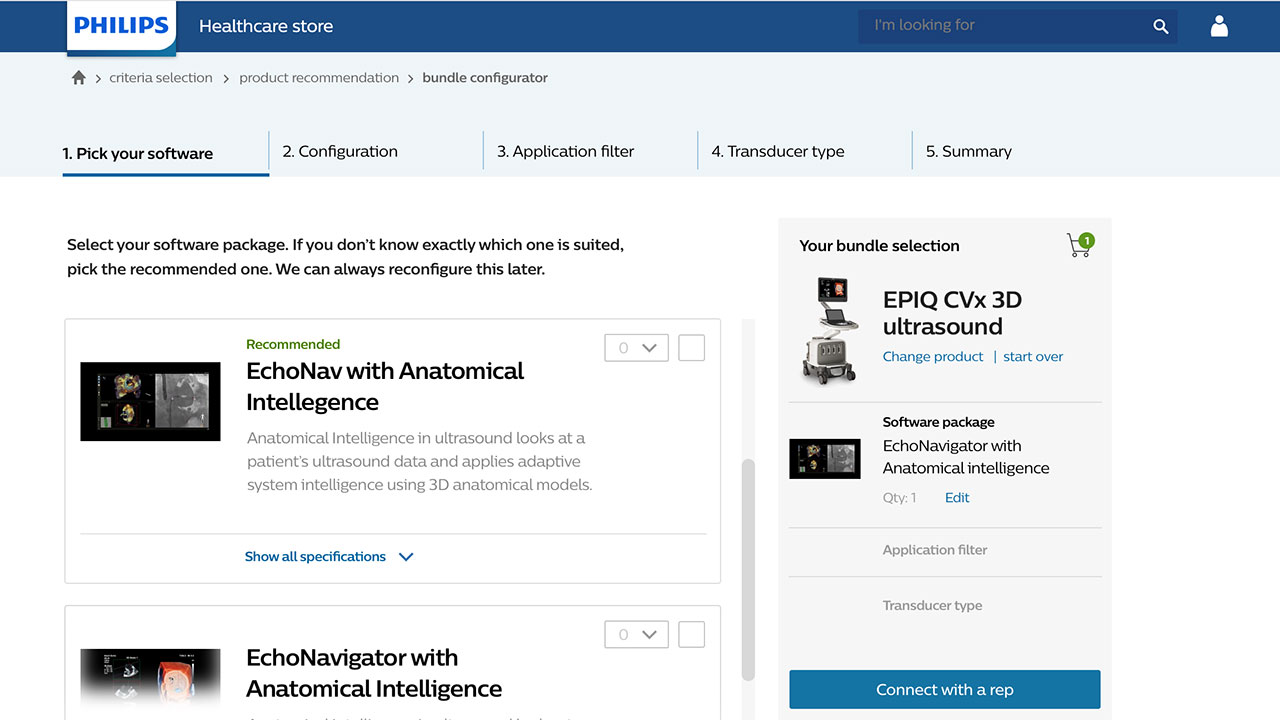Click the I'm looking for search field

click(x=1005, y=26)
